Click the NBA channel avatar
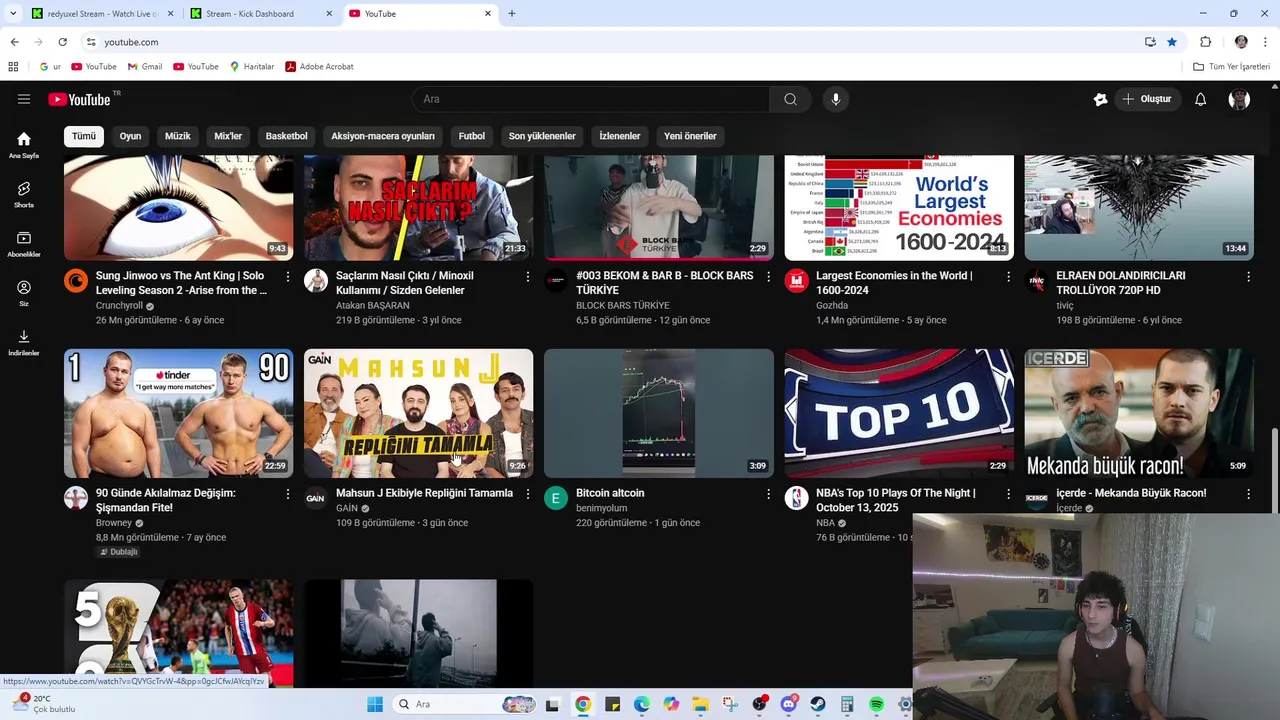Viewport: 1280px width, 720px height. click(796, 498)
